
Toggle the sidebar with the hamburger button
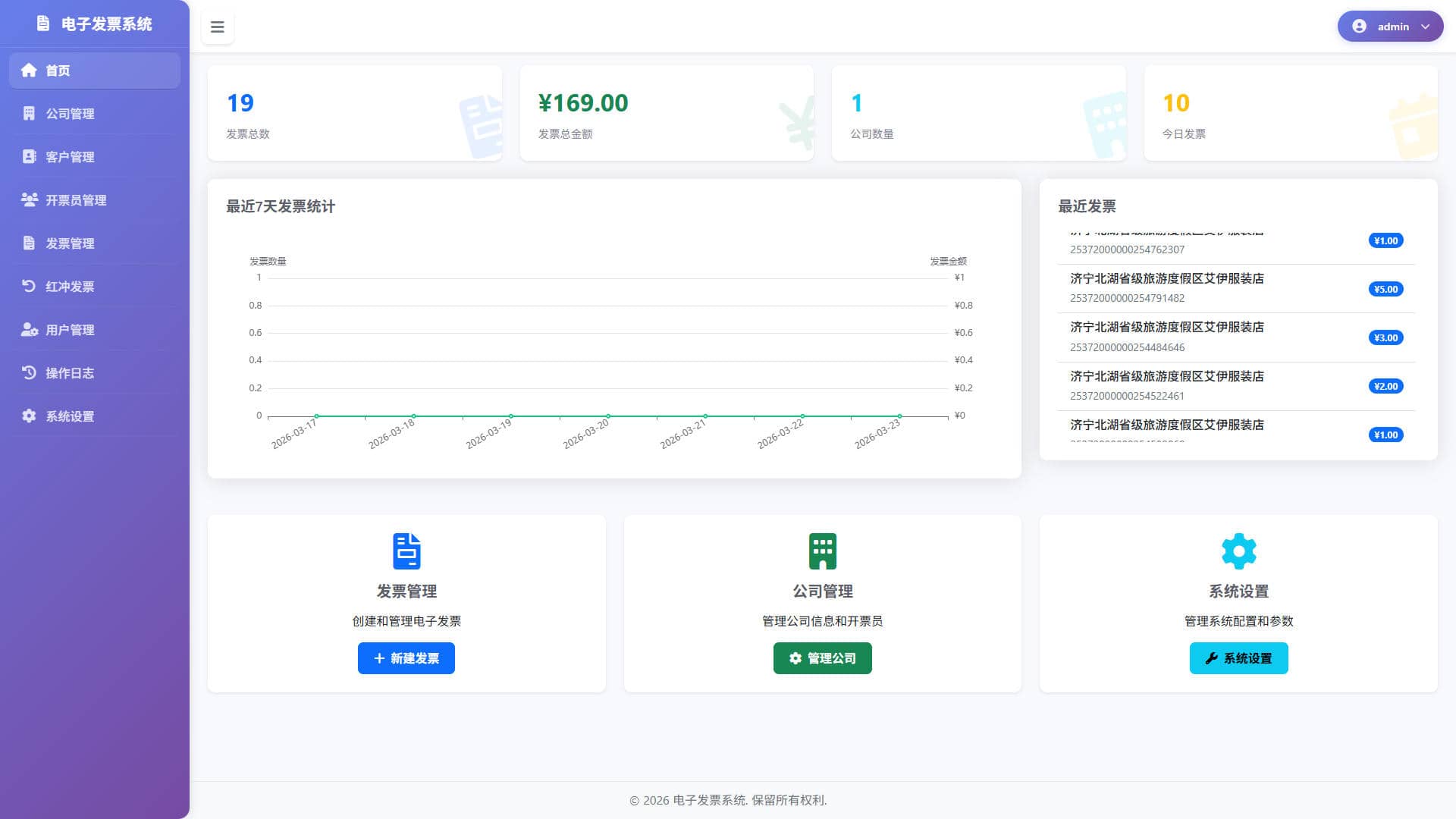coord(218,27)
